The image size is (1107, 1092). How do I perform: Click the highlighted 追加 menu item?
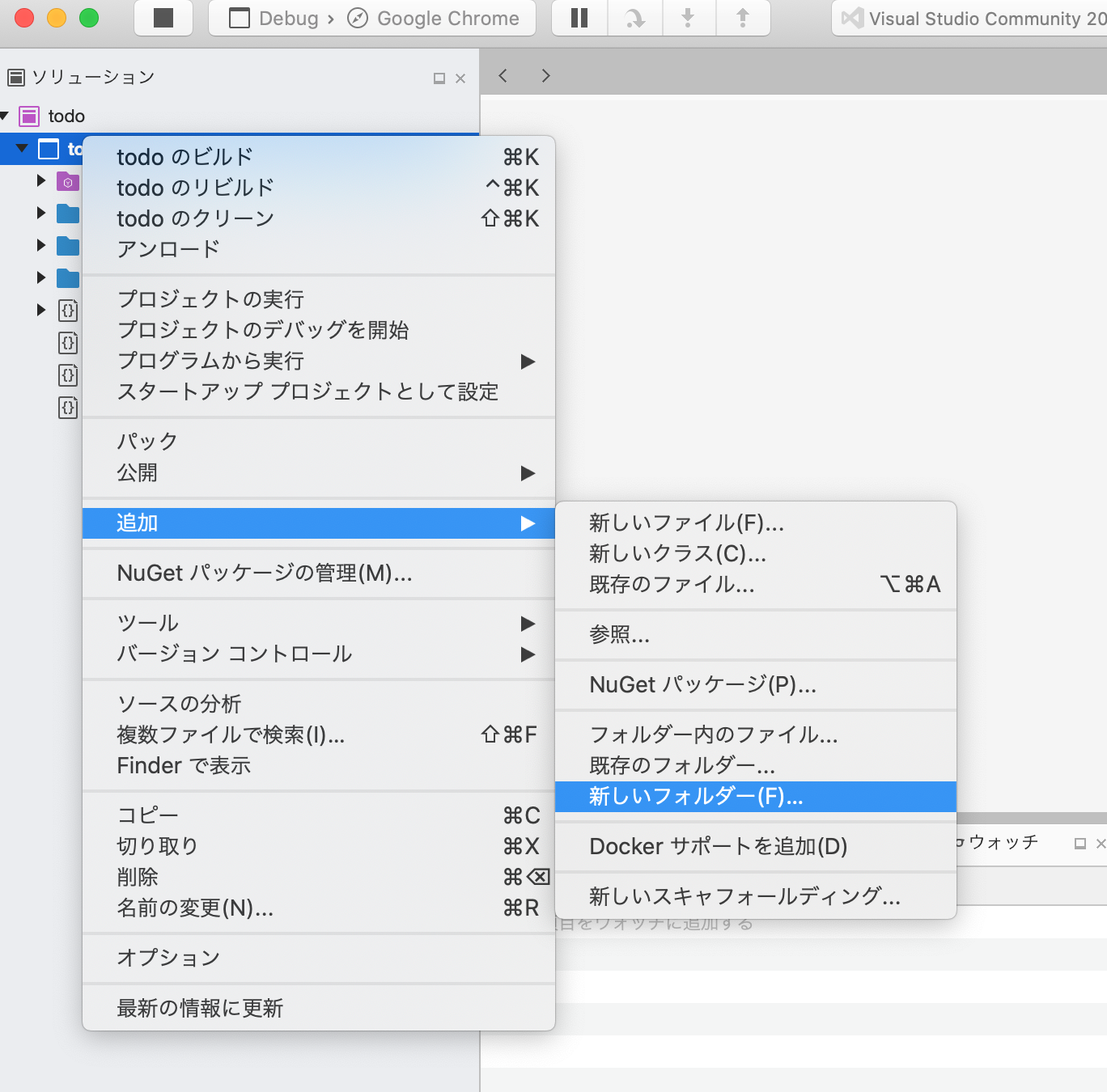click(x=319, y=523)
